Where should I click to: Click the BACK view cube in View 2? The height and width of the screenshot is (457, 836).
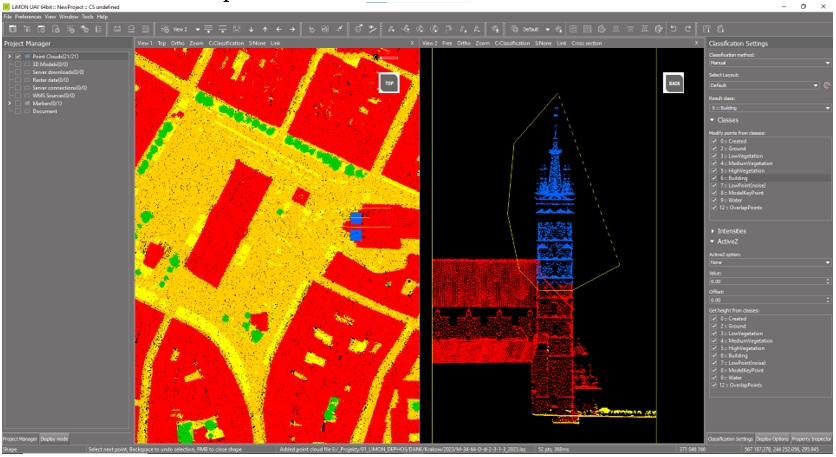coord(673,84)
